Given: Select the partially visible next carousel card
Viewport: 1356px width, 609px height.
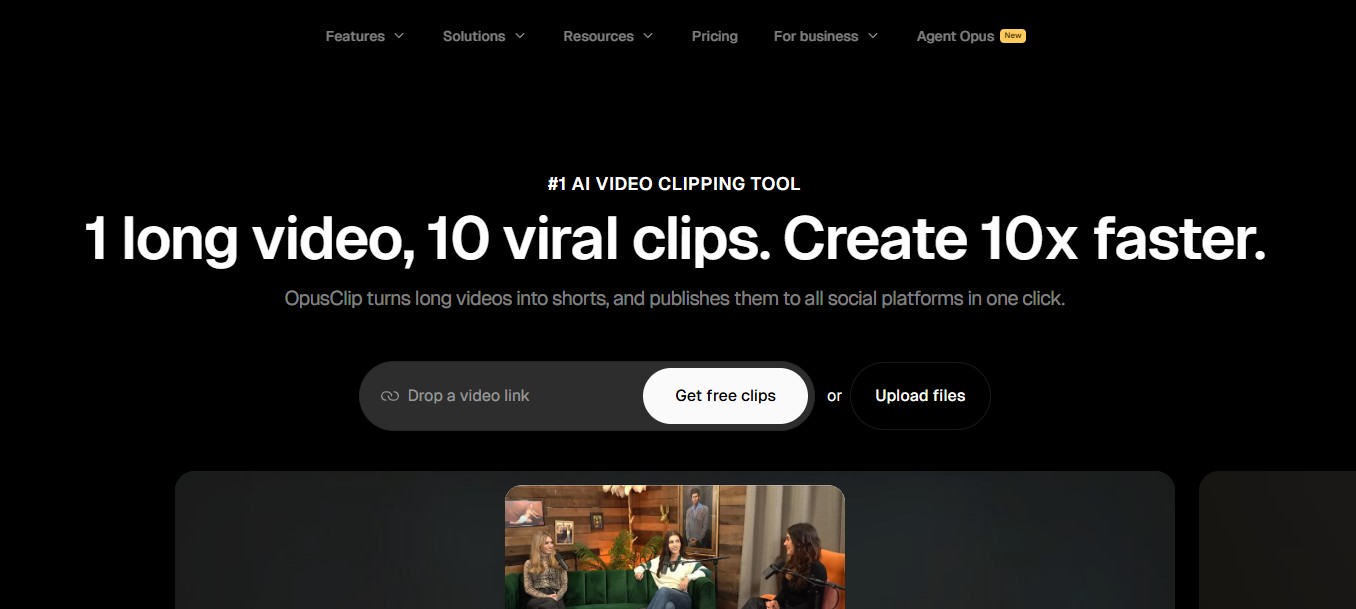Looking at the screenshot, I should click(x=1277, y=540).
